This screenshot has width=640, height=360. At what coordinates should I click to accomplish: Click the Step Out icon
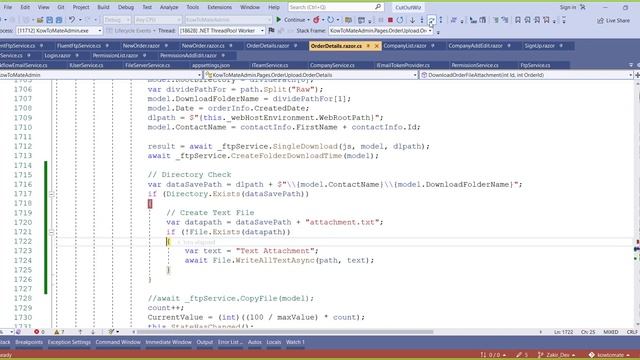tap(441, 20)
